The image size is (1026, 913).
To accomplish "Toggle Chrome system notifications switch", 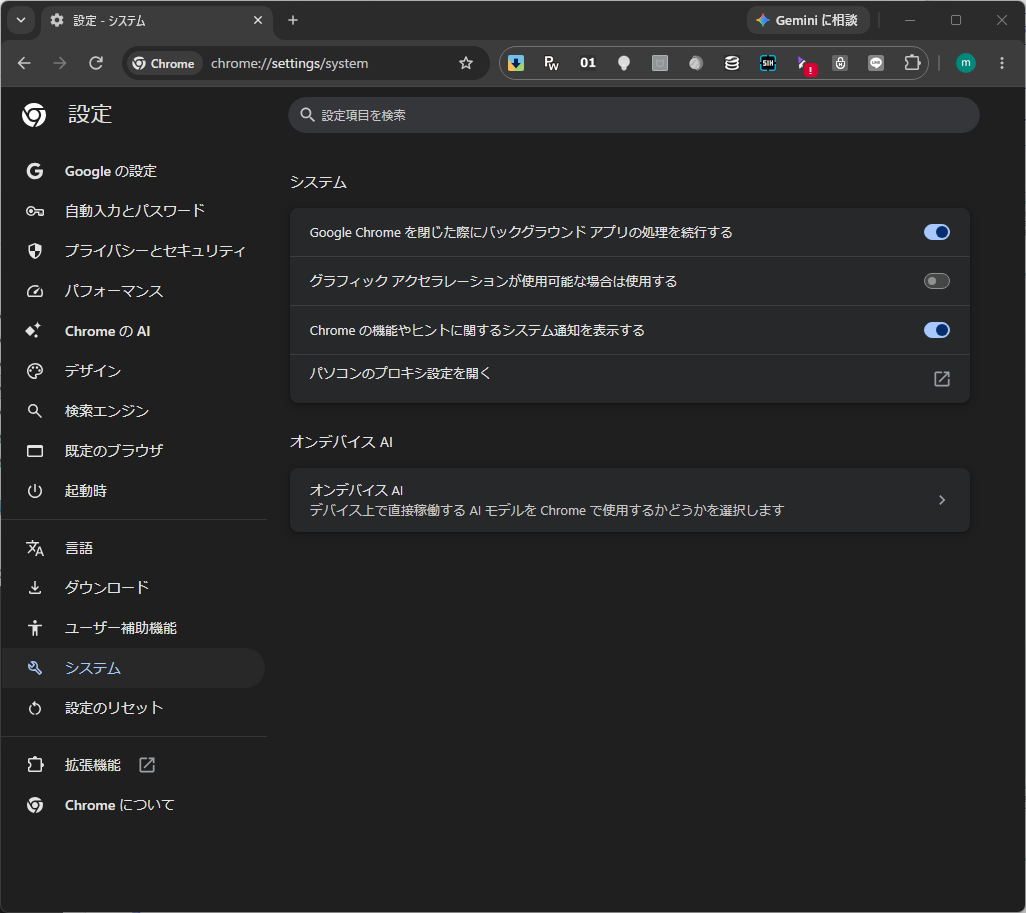I will coord(936,331).
